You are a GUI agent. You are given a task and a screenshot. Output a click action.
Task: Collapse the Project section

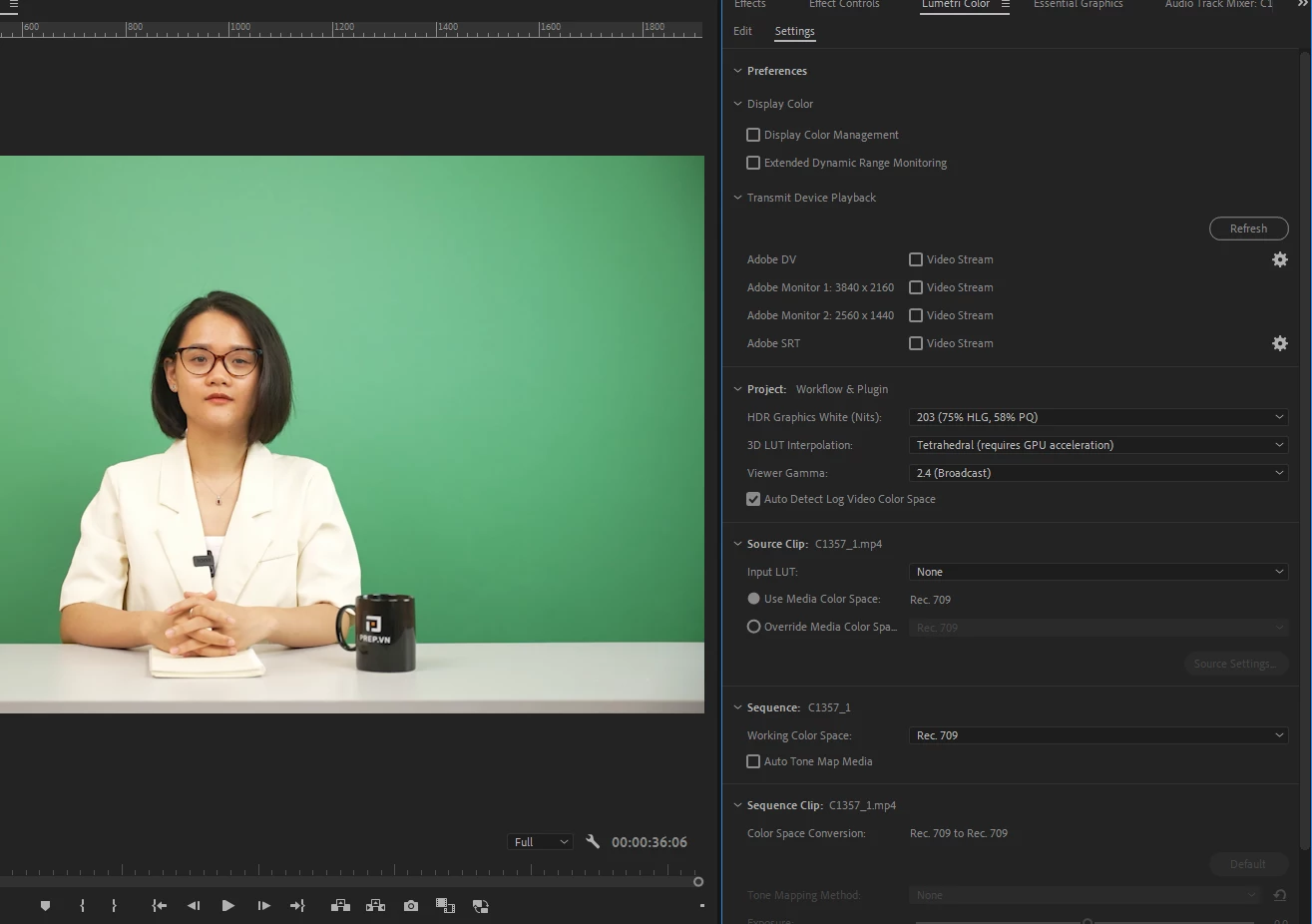(x=738, y=389)
